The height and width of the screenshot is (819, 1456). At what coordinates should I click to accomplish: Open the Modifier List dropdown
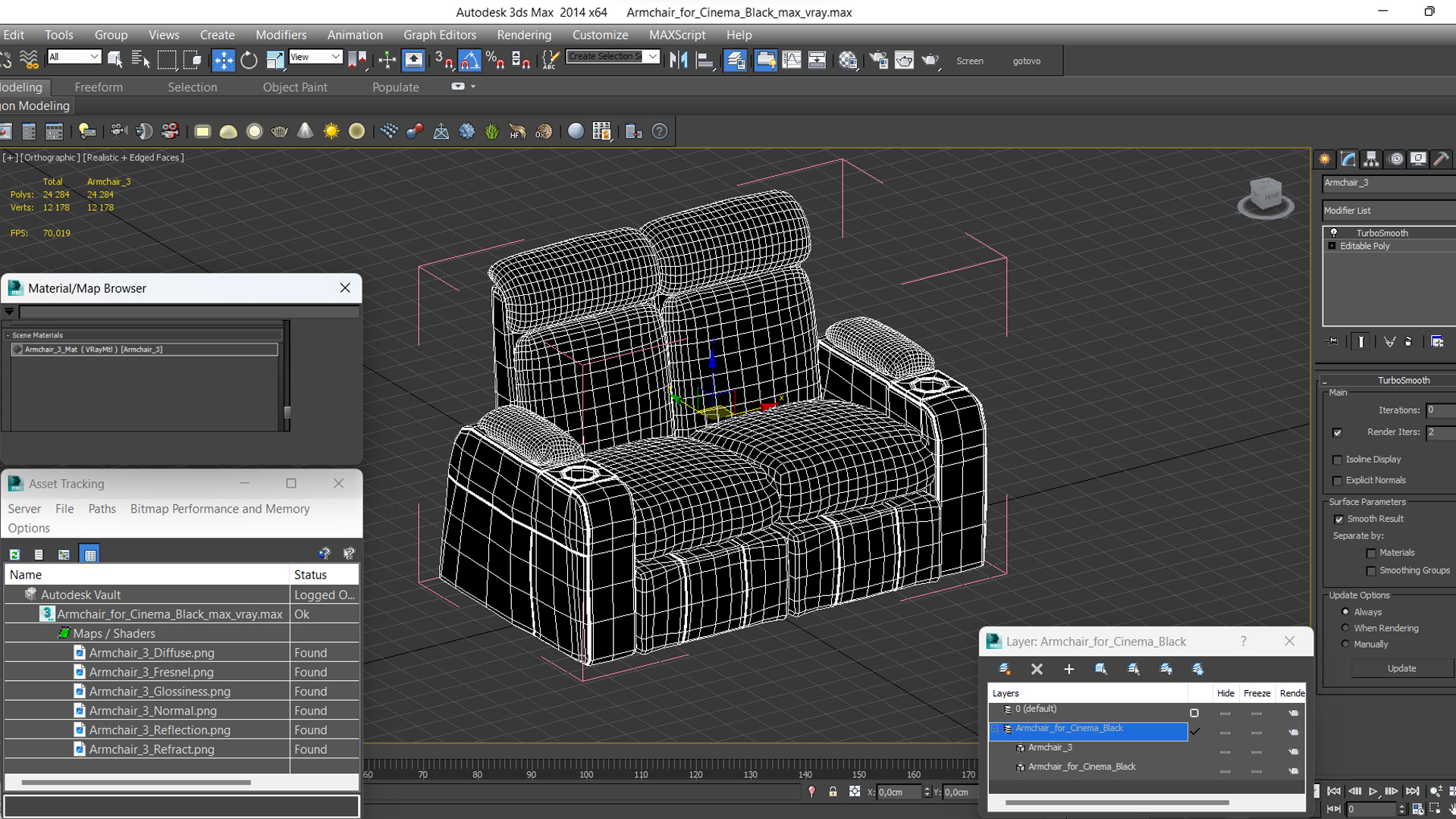(1389, 210)
